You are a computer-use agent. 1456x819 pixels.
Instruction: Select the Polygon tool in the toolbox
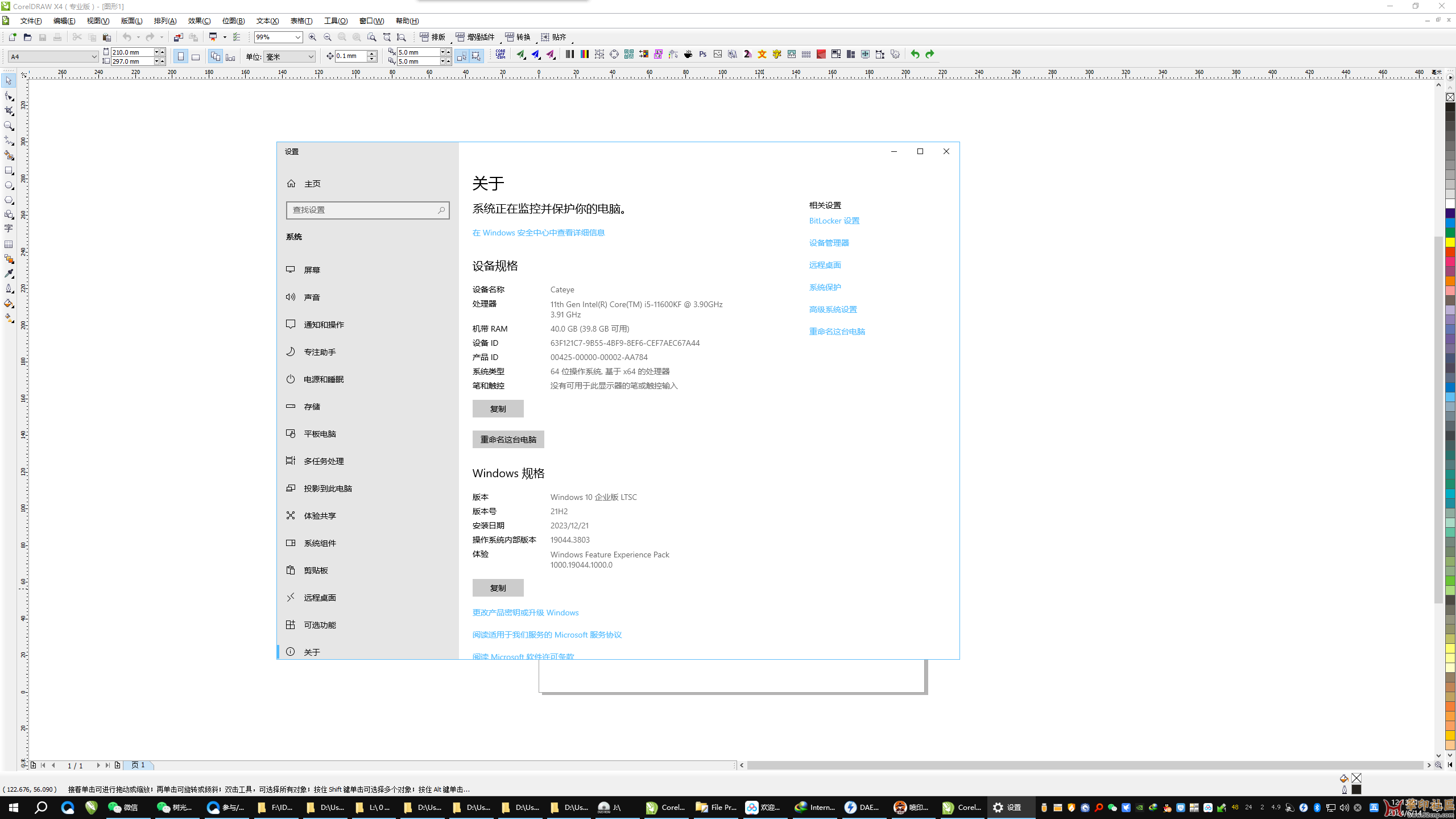tap(9, 200)
